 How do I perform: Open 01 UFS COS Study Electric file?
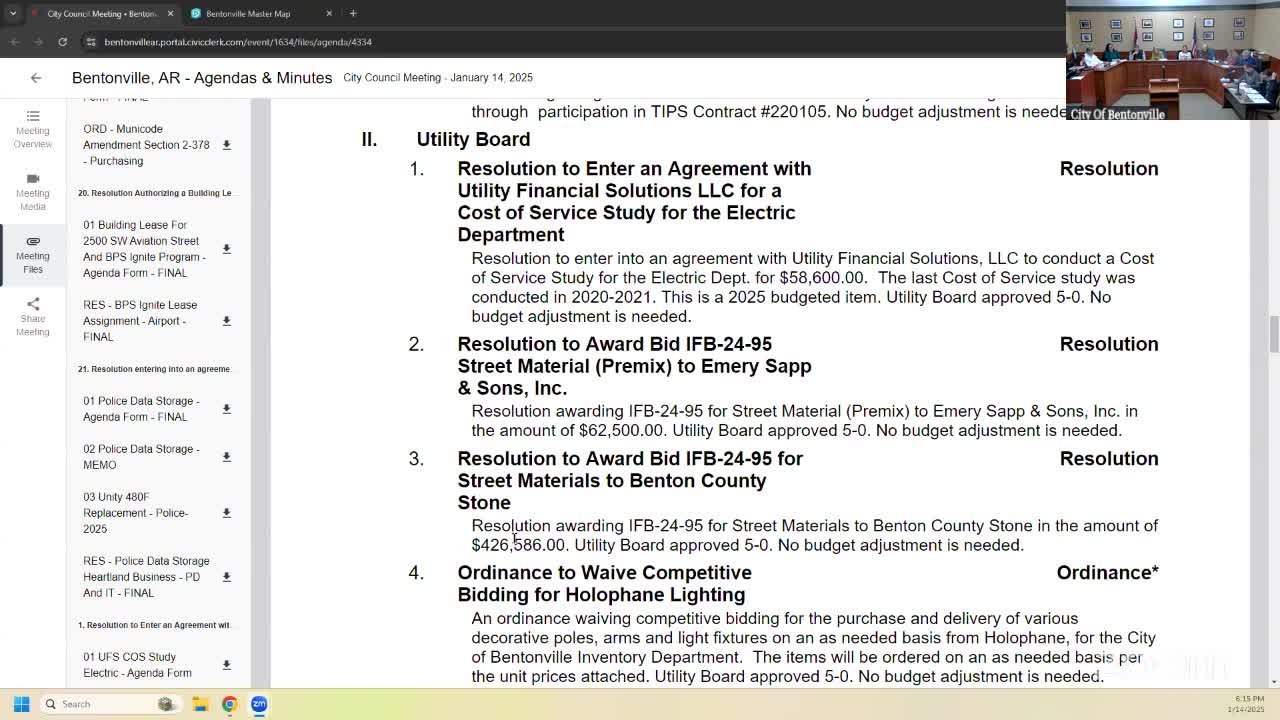(137, 665)
